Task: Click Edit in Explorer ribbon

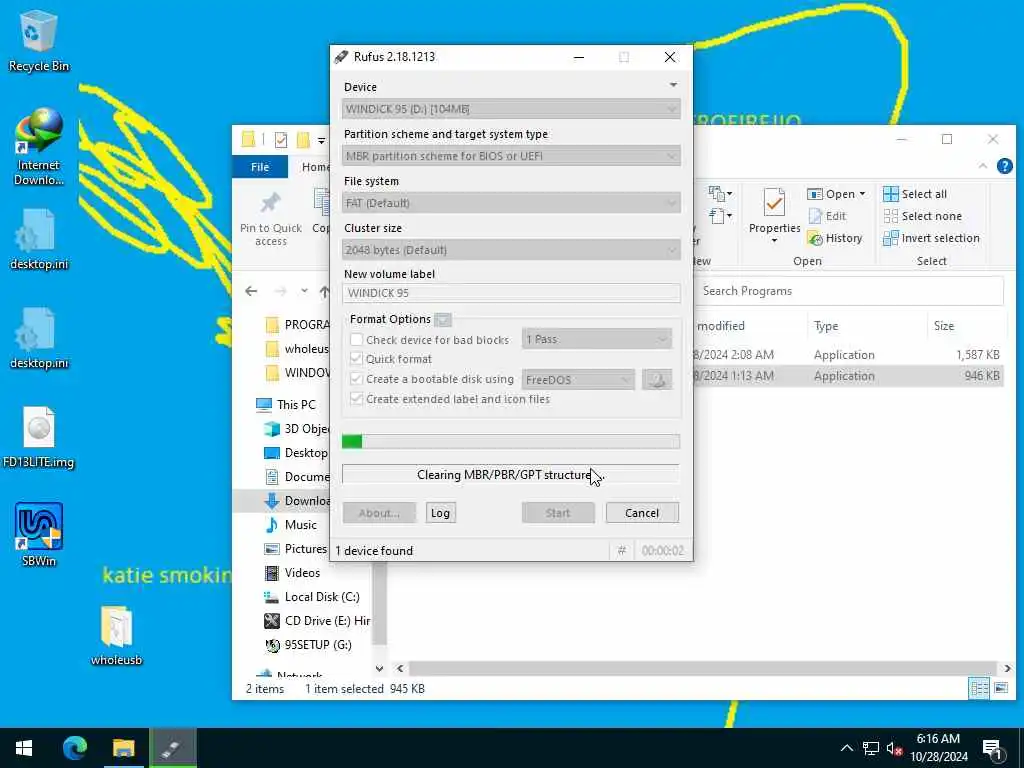Action: [827, 216]
